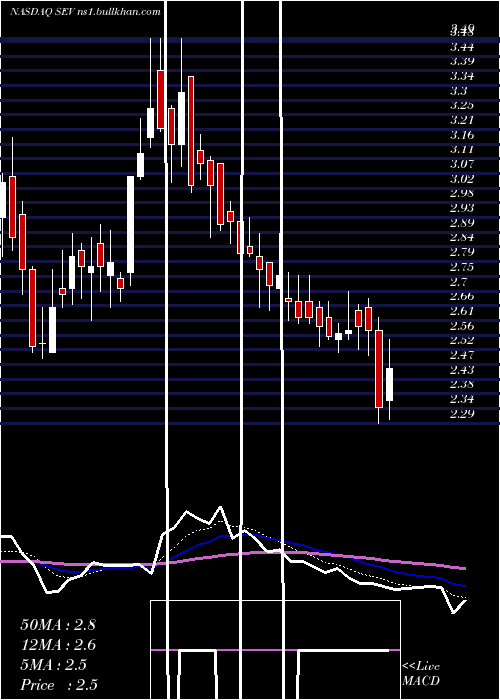Click the 3.3 price axis label
The height and width of the screenshot is (700, 500).
click(x=459, y=91)
